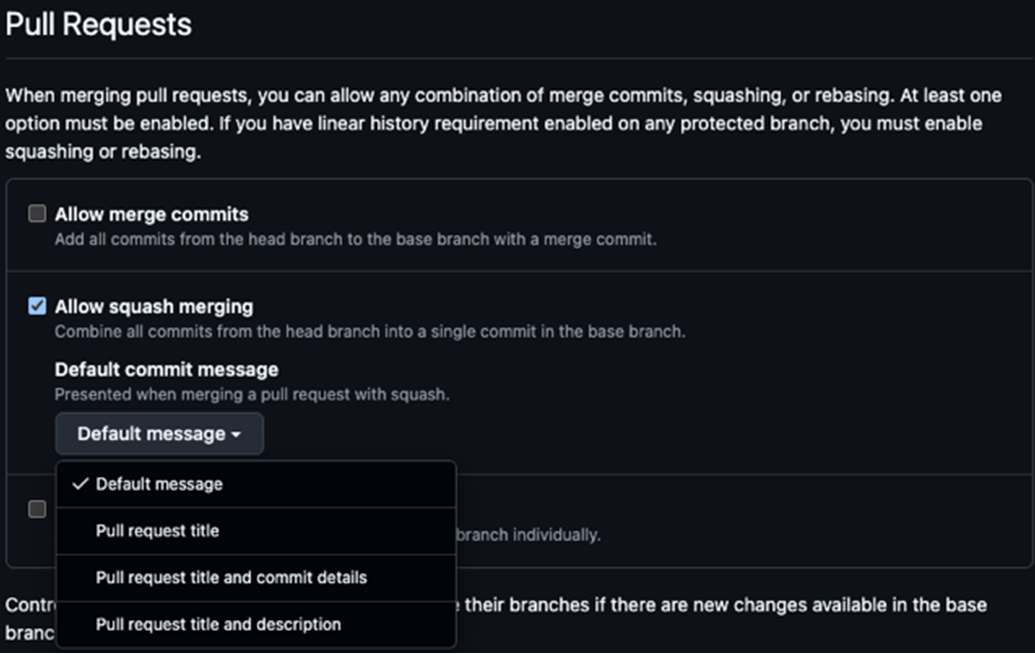This screenshot has height=654, width=1035.
Task: Click the merge commit description text
Action: point(355,240)
